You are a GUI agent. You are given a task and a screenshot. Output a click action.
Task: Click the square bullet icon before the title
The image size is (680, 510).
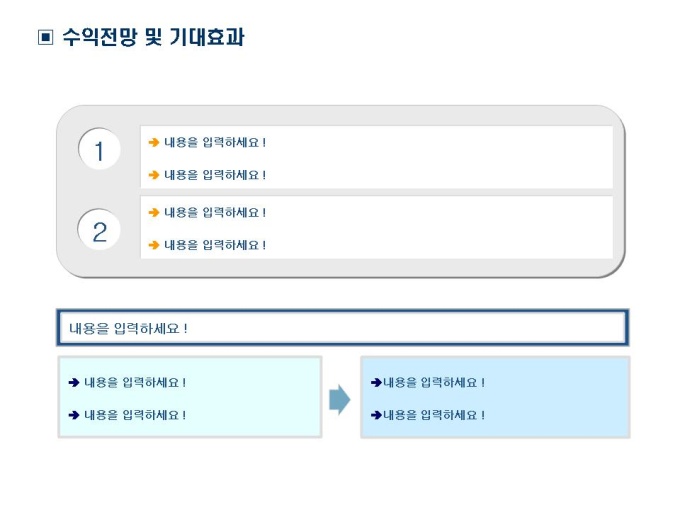tap(44, 39)
